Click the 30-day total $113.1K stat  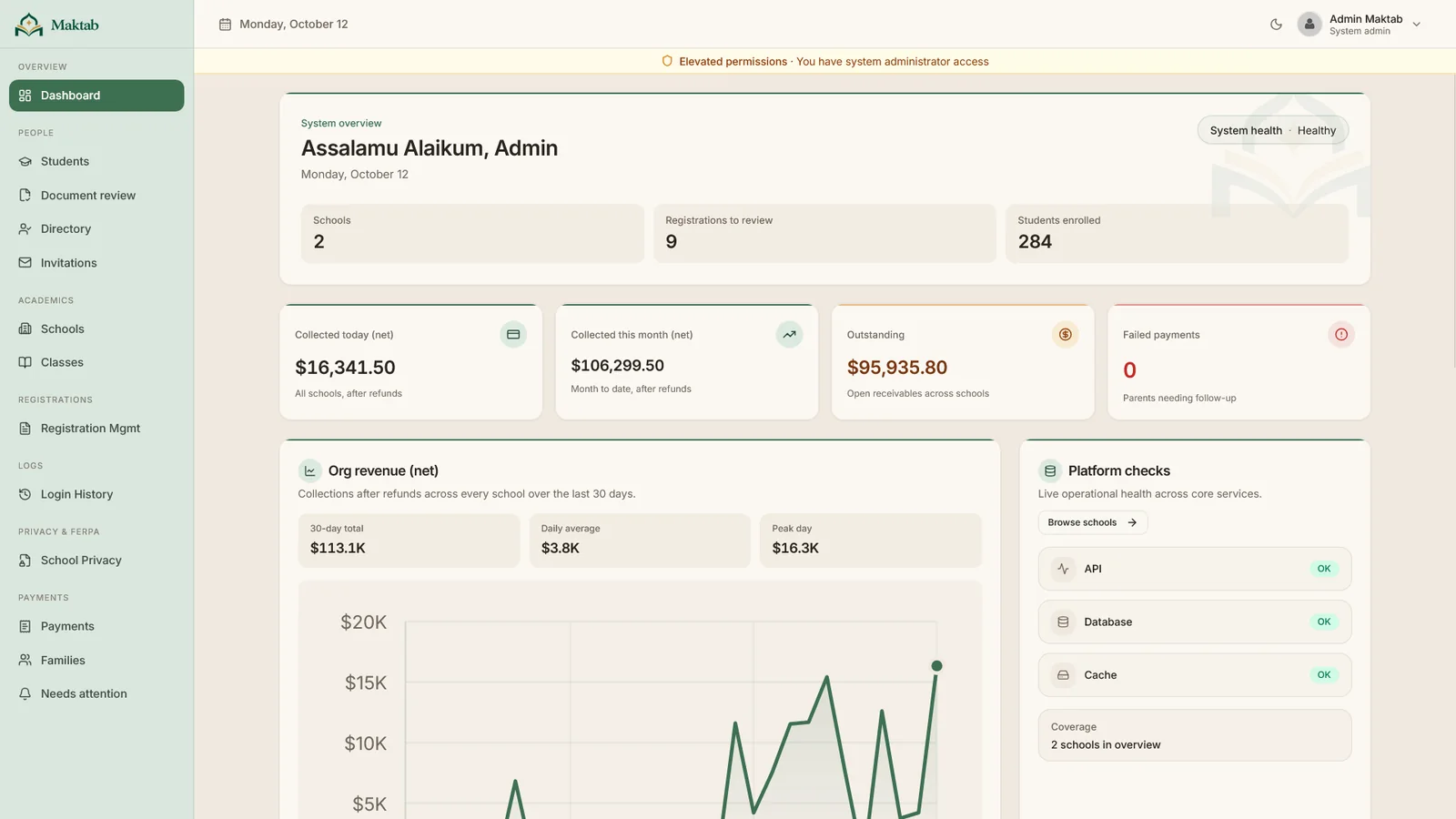pos(409,541)
